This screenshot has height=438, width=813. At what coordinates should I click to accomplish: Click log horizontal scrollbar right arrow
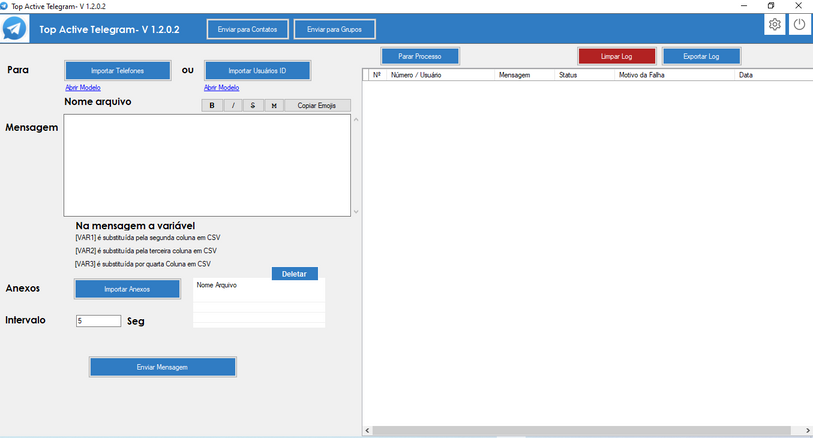pyautogui.click(x=808, y=430)
